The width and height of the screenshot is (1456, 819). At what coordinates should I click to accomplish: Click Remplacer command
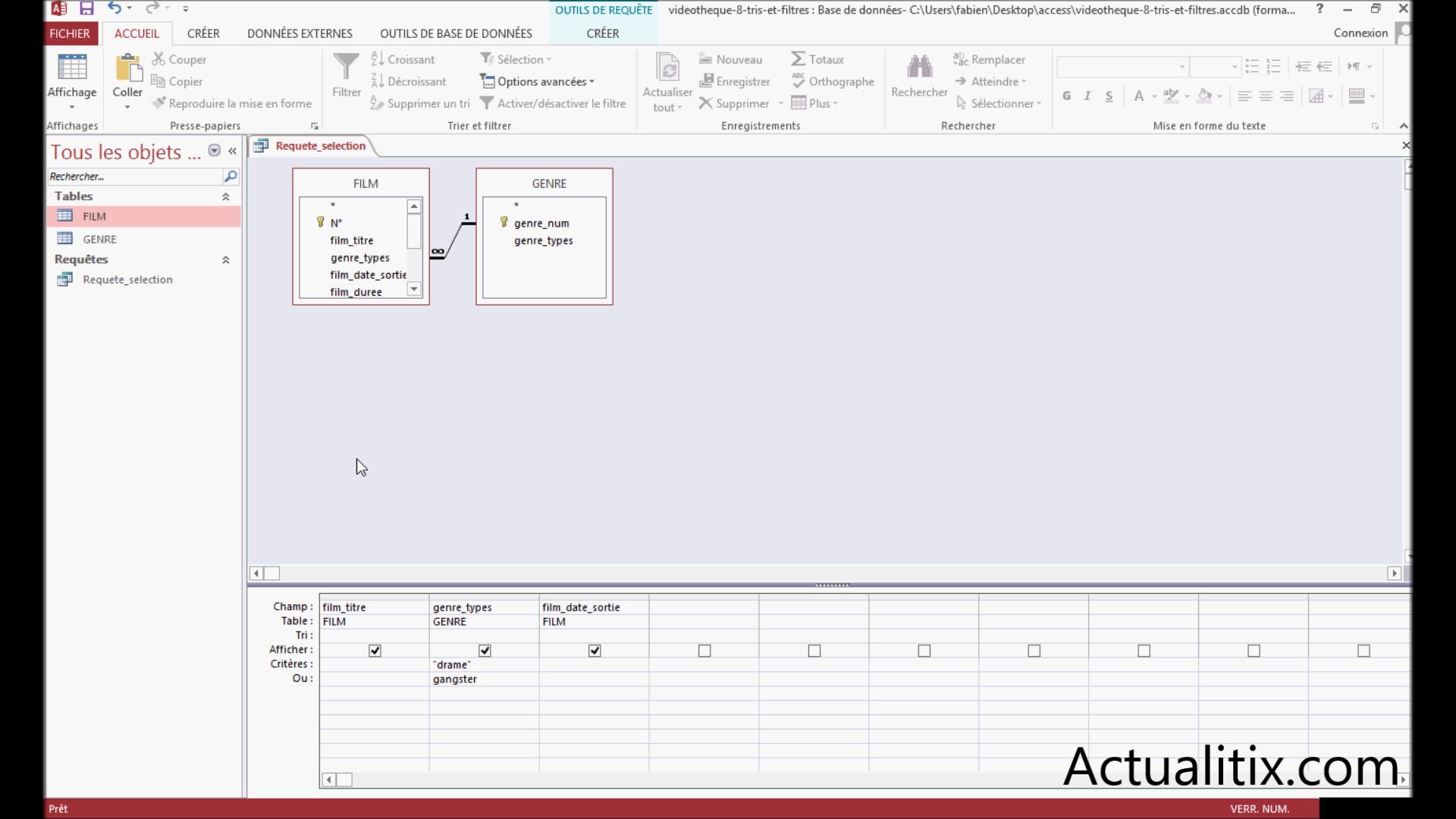(989, 59)
